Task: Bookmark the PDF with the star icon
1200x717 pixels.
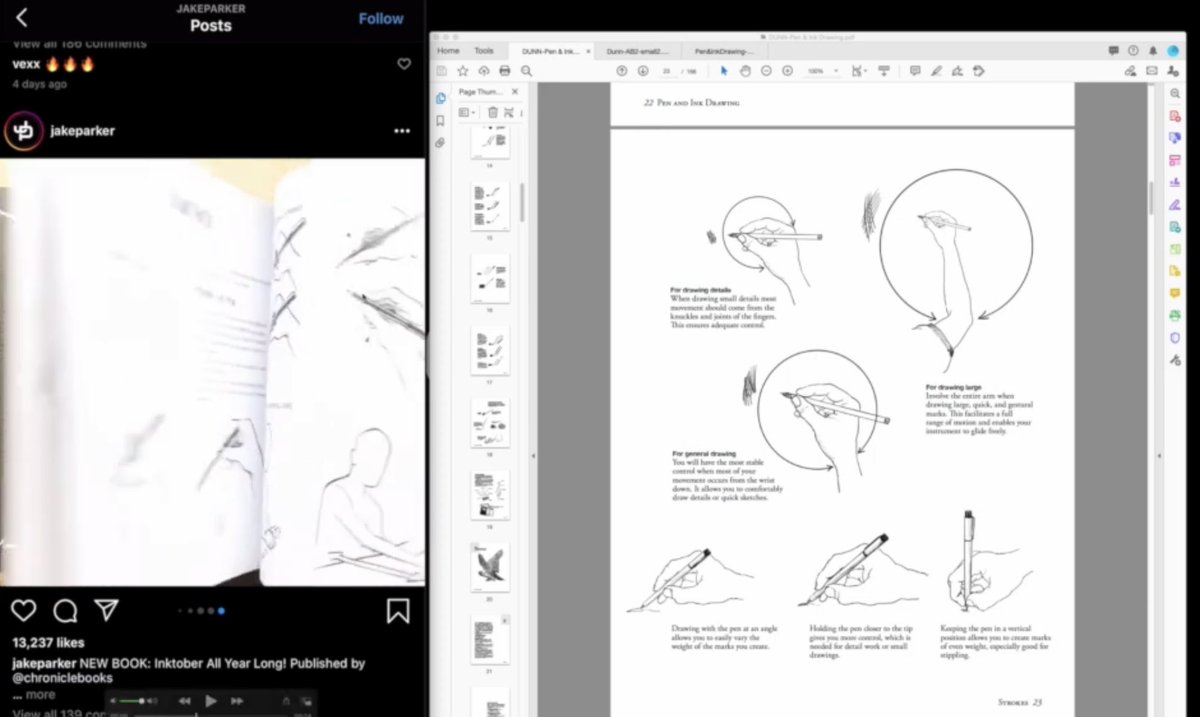Action: pos(463,71)
